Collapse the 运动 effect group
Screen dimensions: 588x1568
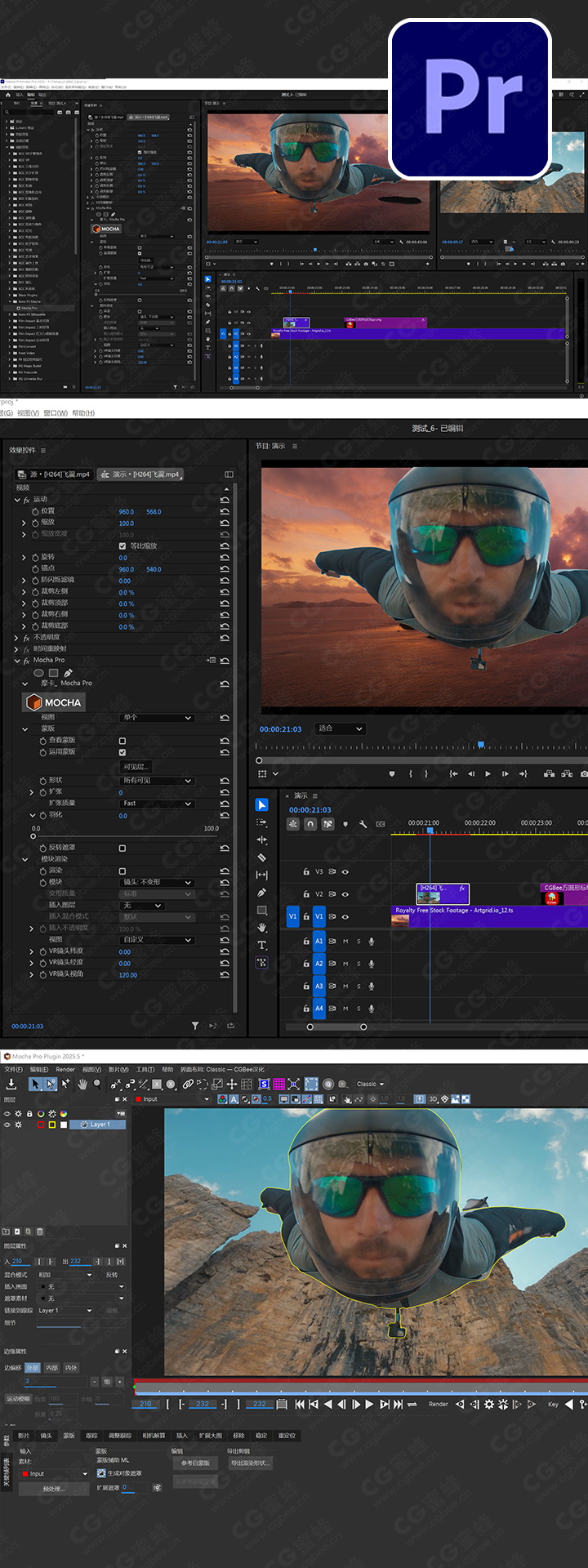(x=16, y=500)
